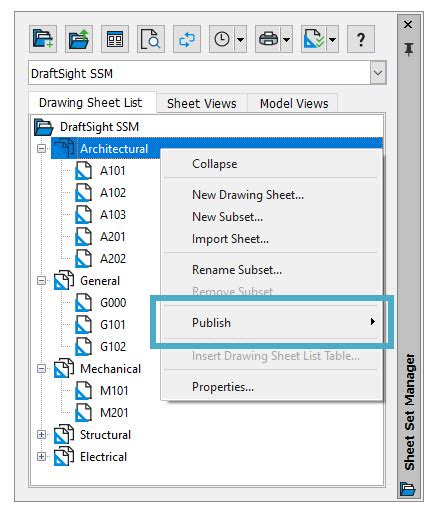Click the New Sheet Set toolbar icon
The height and width of the screenshot is (512, 436).
click(x=43, y=39)
